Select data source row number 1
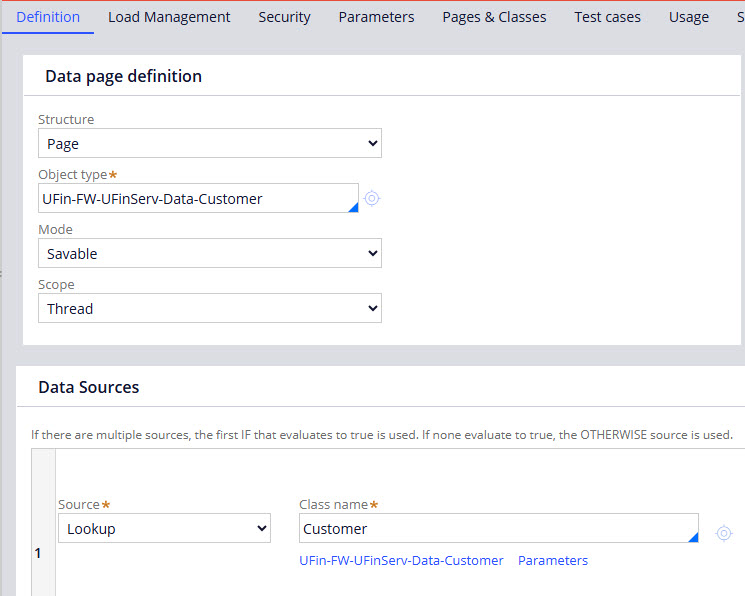This screenshot has height=596, width=745. [38, 551]
